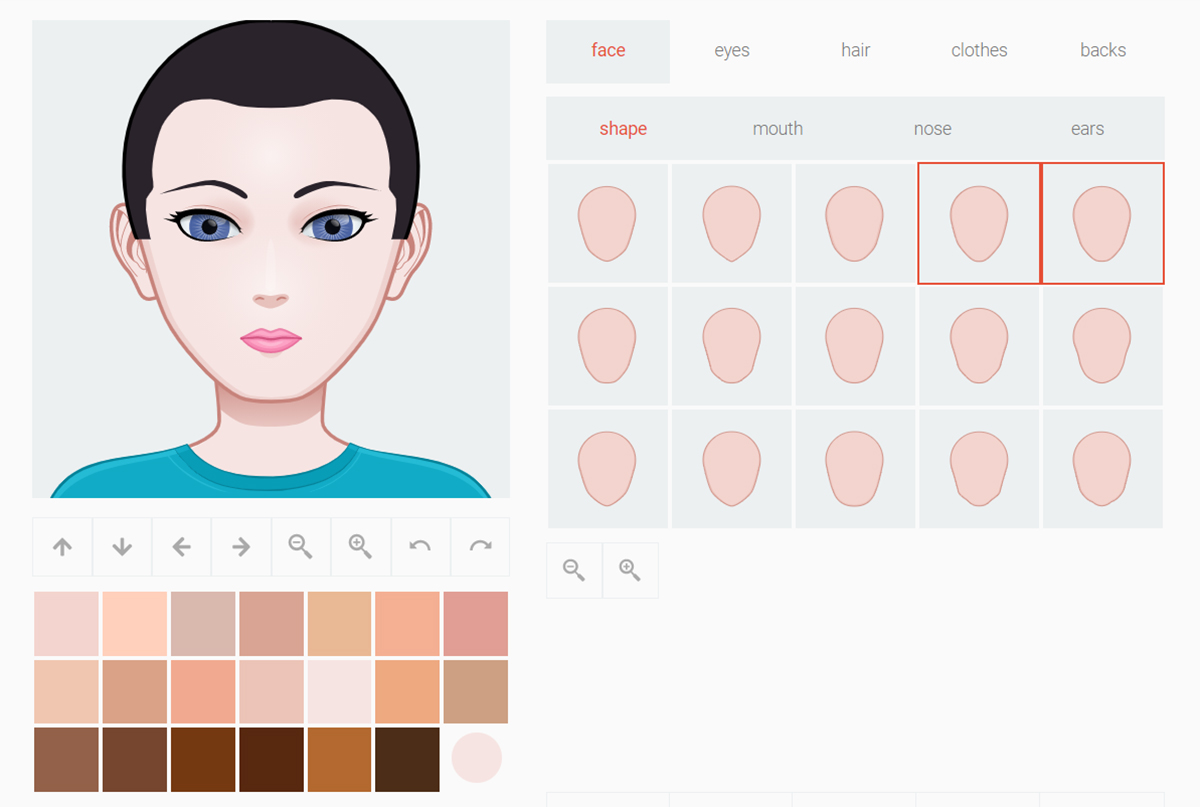Open the backs tab
Image resolution: width=1200 pixels, height=807 pixels.
tap(1103, 50)
